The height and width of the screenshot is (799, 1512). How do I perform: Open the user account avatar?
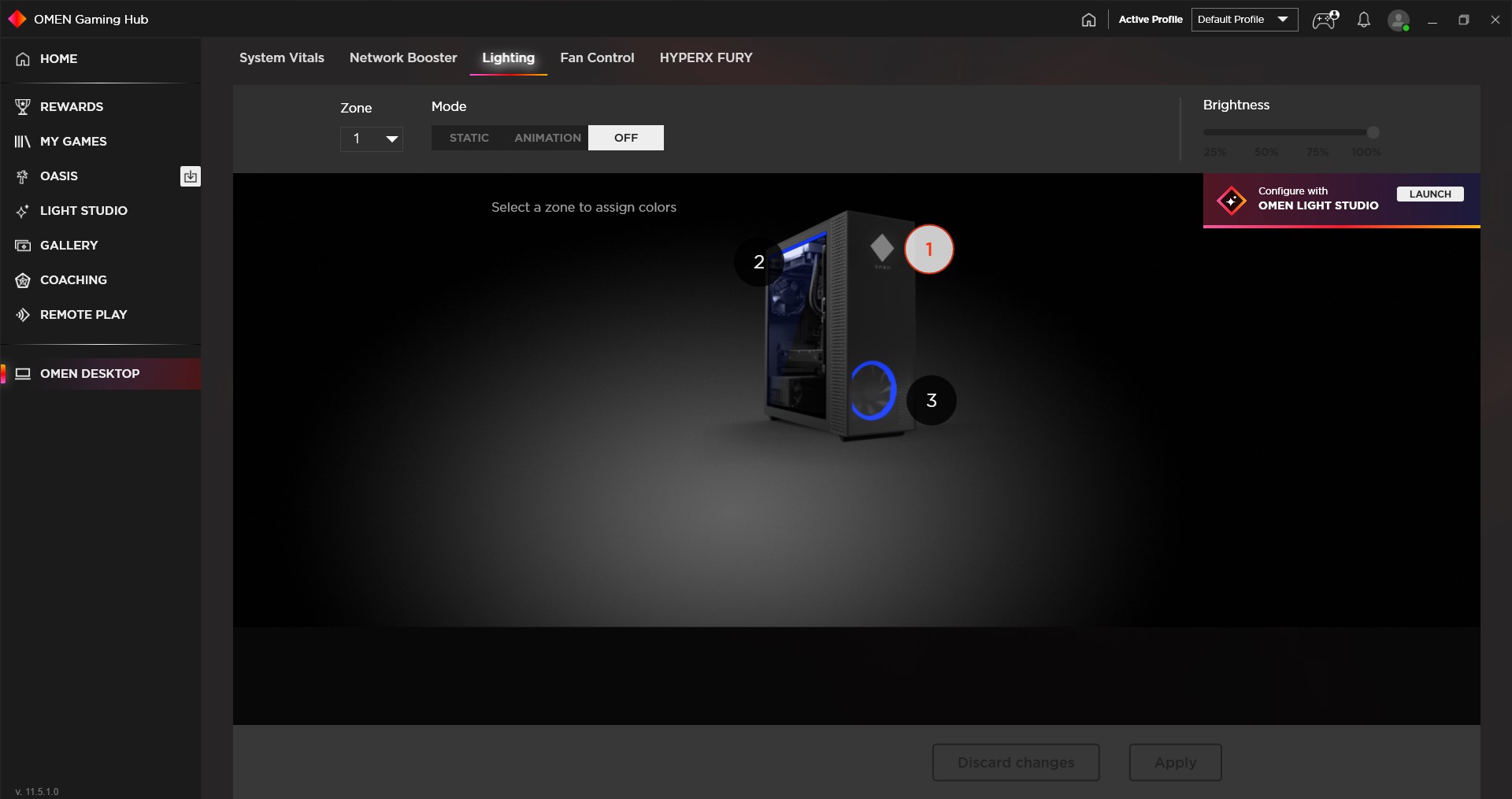1399,20
